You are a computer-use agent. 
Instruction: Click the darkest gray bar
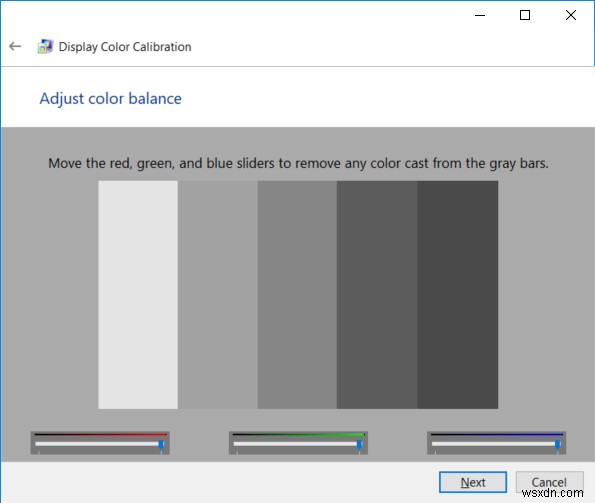point(458,295)
